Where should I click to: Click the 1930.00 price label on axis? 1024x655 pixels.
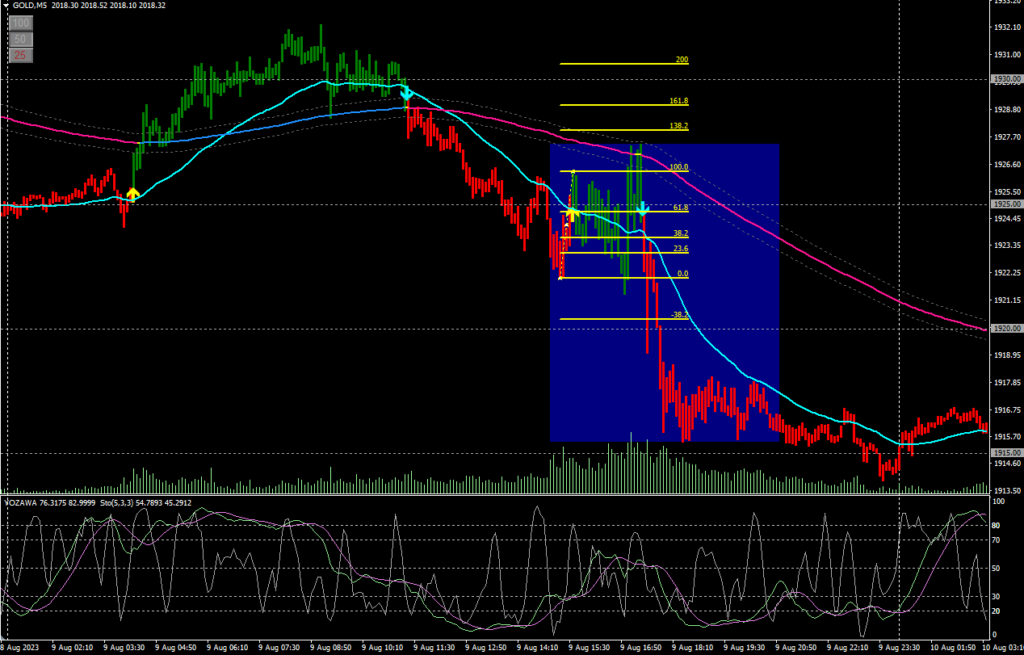(x=1005, y=79)
